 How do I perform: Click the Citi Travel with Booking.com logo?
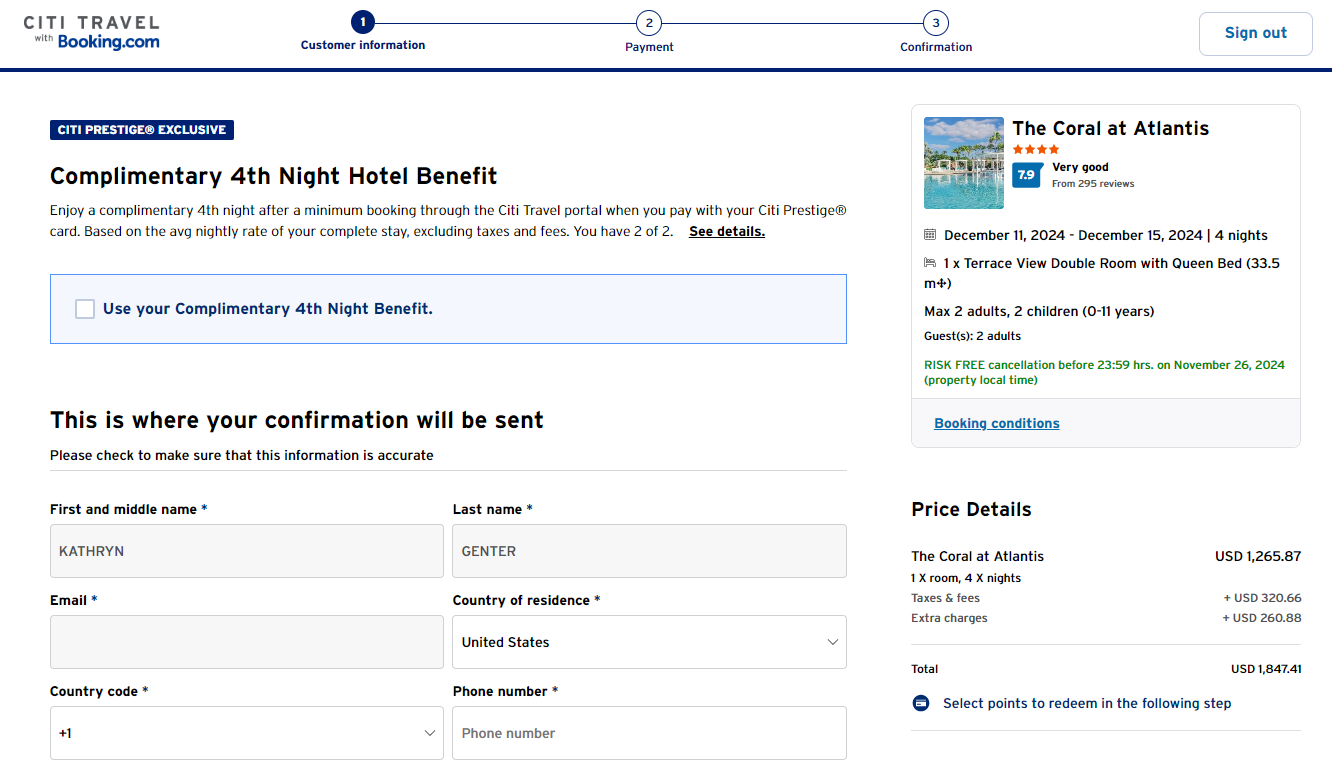tap(92, 32)
